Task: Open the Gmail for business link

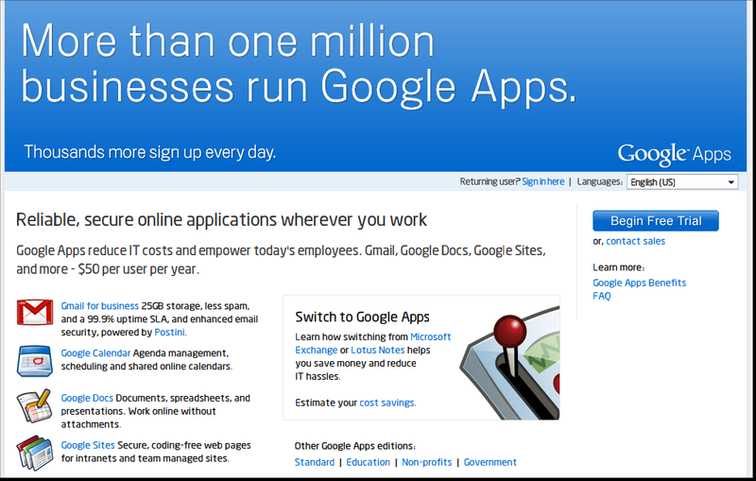Action: pyautogui.click(x=100, y=306)
